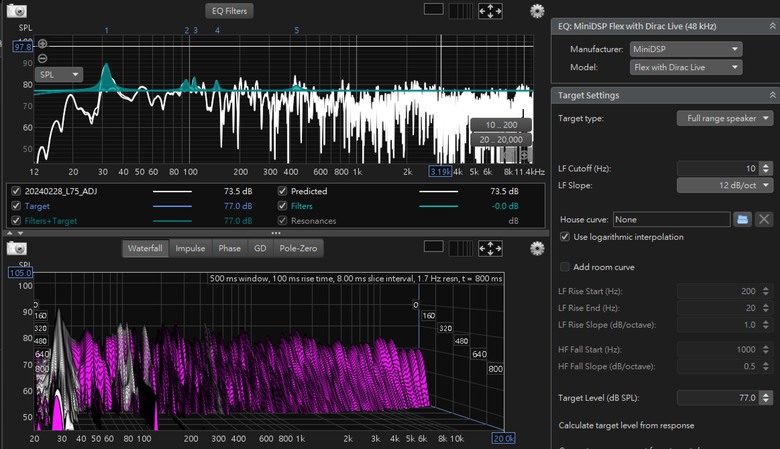Select the single-pane layout icon on the SPL graph
780x449 pixels.
click(x=433, y=9)
